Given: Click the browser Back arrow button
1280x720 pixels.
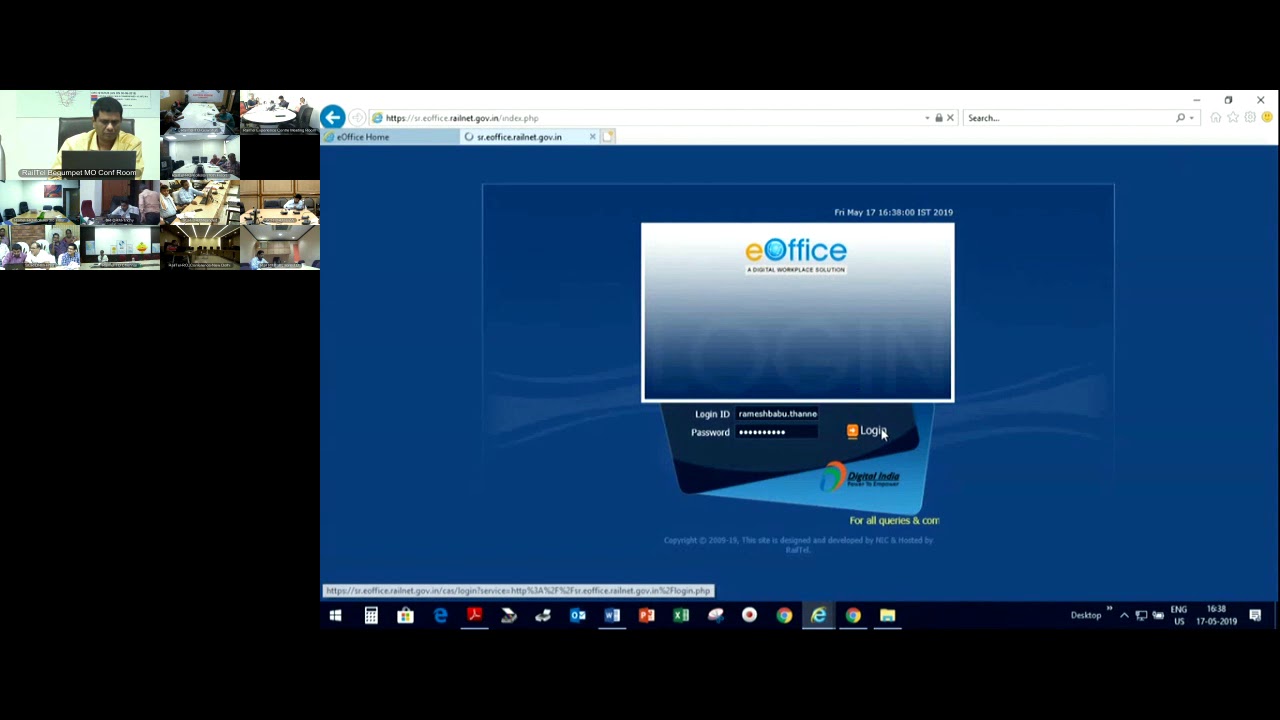Looking at the screenshot, I should point(333,117).
